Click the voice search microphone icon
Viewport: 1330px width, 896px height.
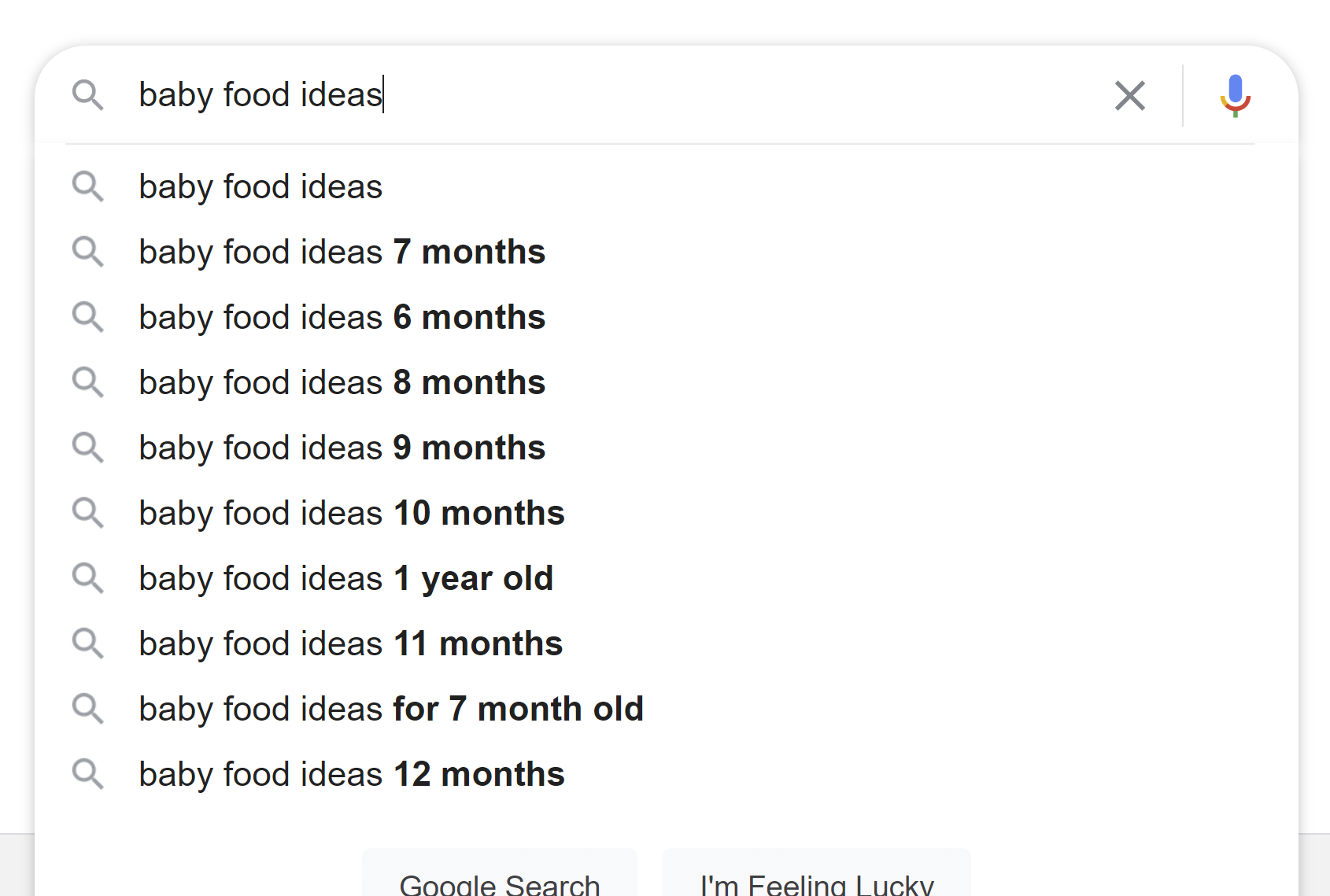point(1235,95)
